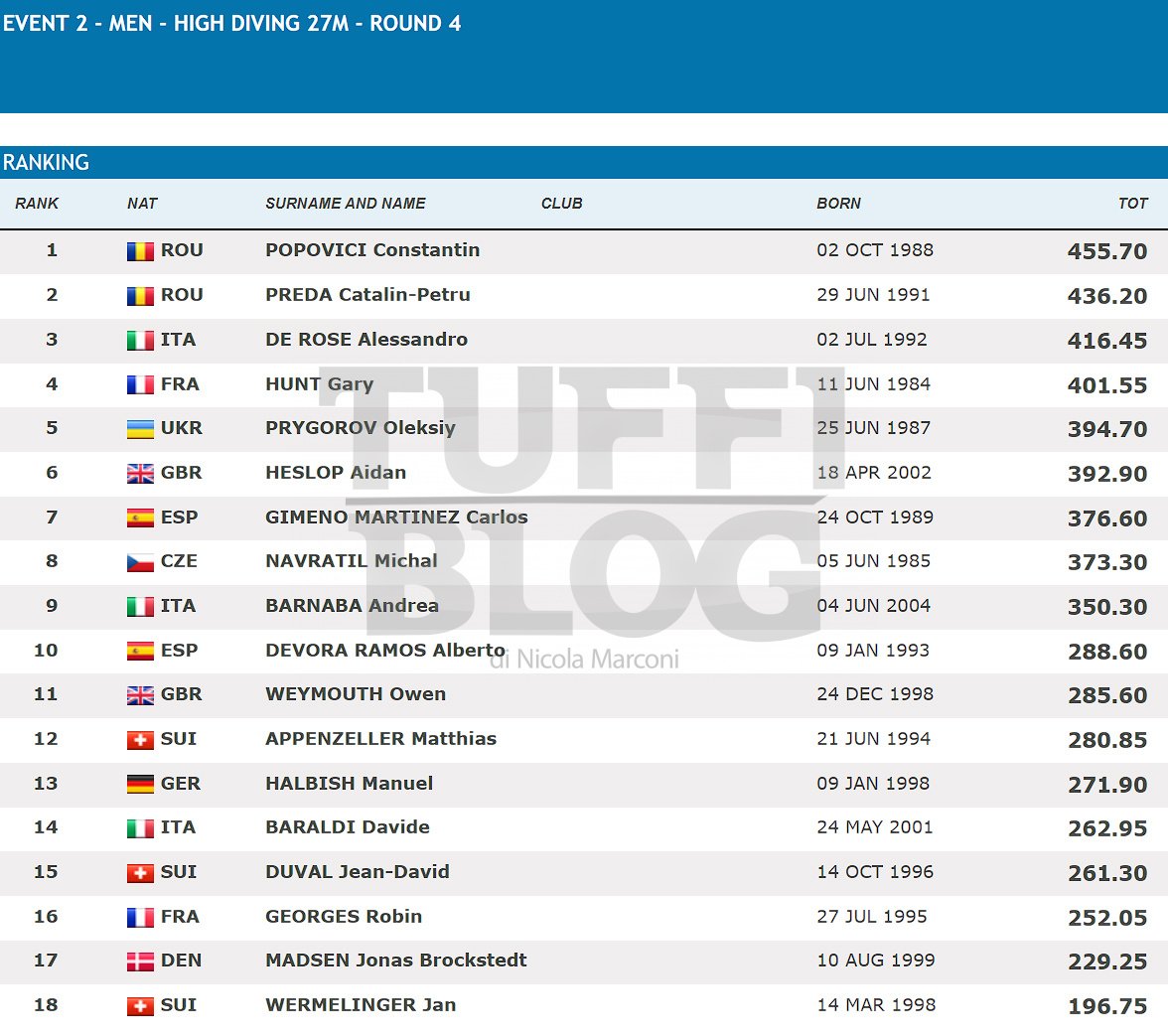Click the birth date 04 JUN 2004

click(x=874, y=606)
